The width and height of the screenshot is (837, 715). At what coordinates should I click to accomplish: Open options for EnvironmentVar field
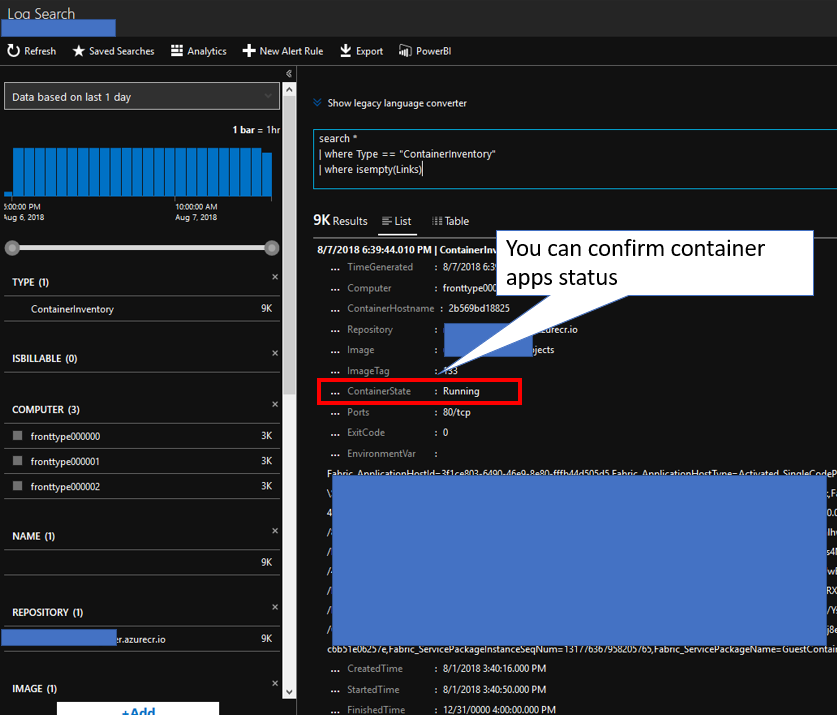pos(335,454)
